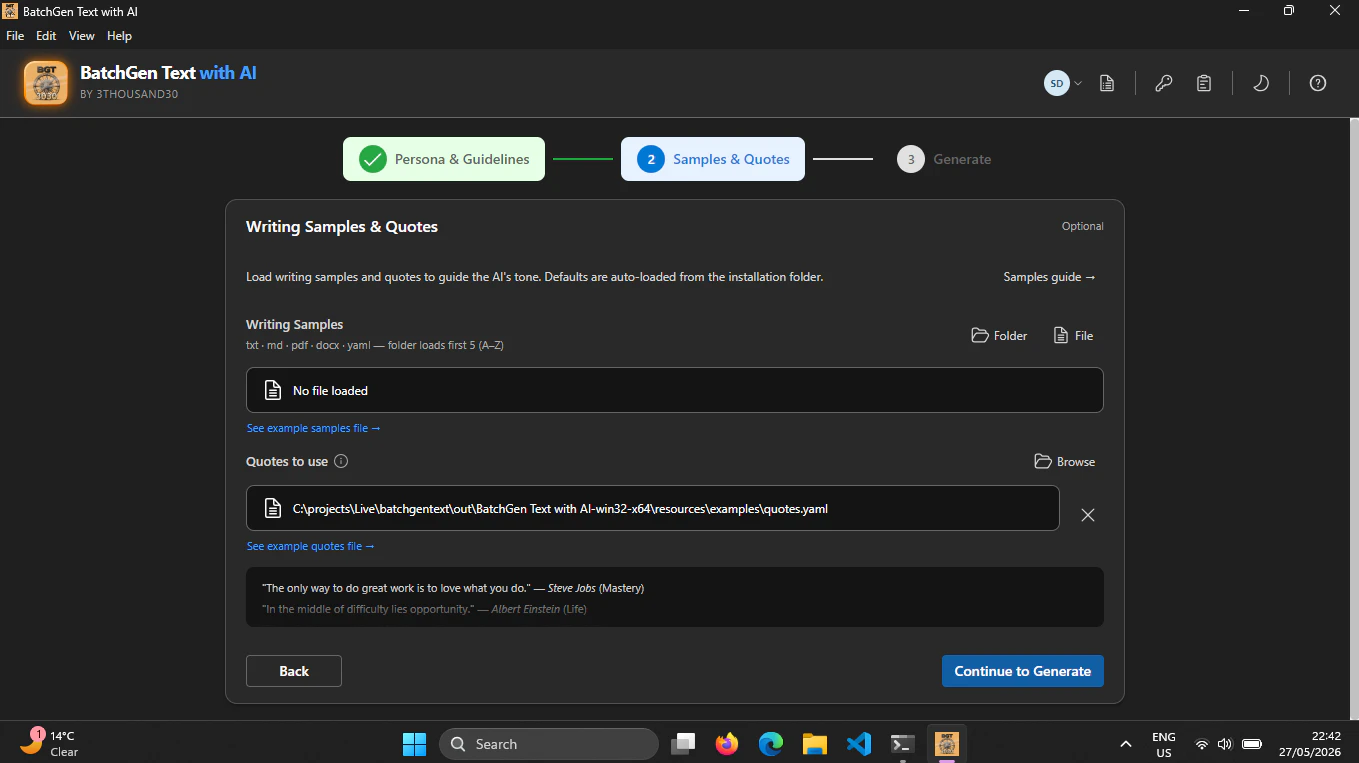Viewport: 1359px width, 763px height.
Task: Open Visual Studio Code from taskbar
Action: [858, 744]
